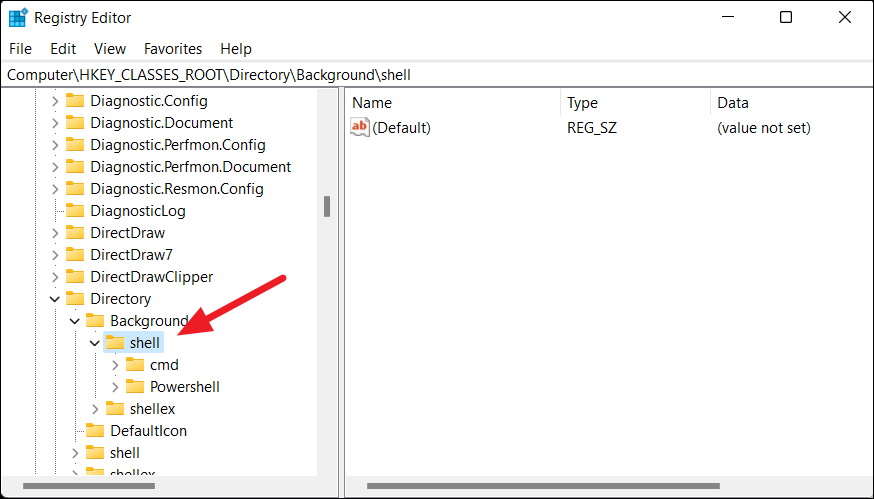This screenshot has width=874, height=499.
Task: Click the tree pane vertical scrollbar thumb
Action: pos(326,206)
